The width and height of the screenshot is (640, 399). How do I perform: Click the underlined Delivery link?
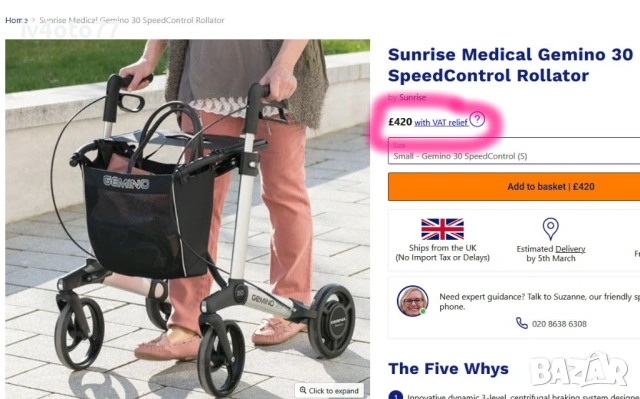pos(570,249)
